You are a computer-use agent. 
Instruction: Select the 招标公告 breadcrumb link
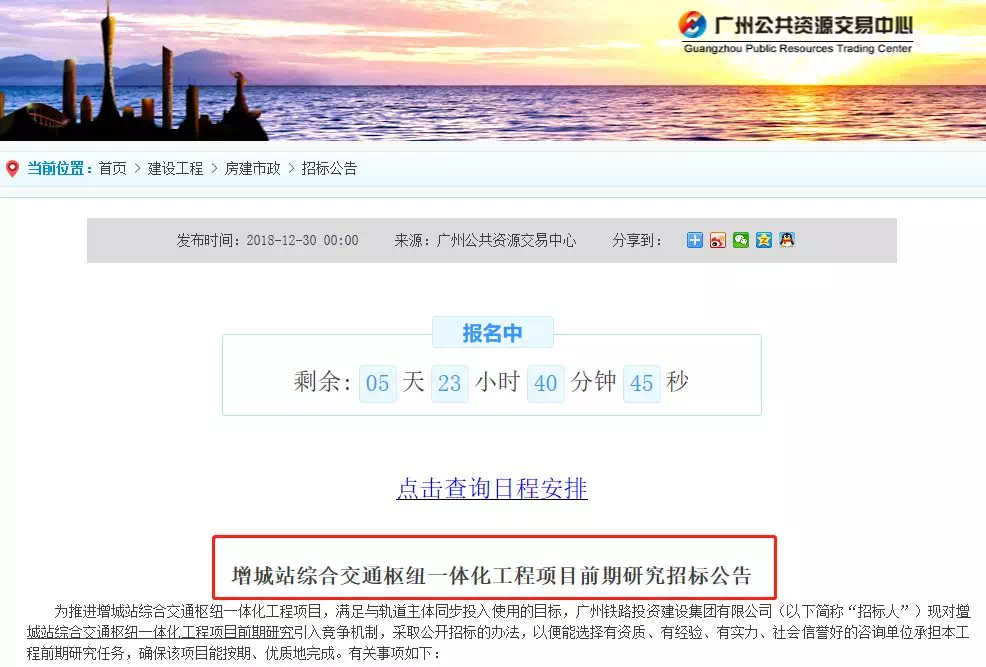click(329, 168)
